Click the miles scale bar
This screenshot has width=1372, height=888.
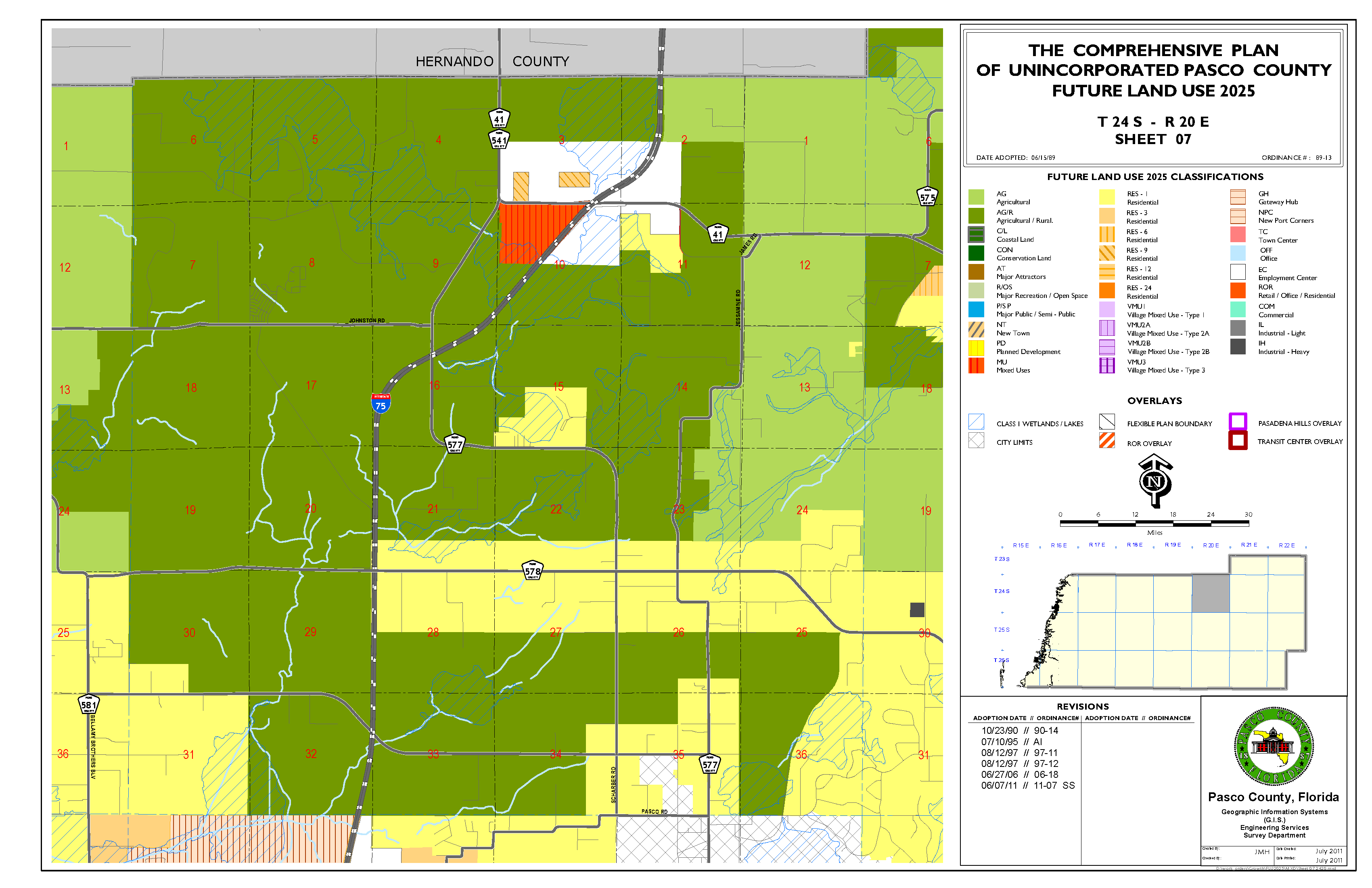point(1154,523)
